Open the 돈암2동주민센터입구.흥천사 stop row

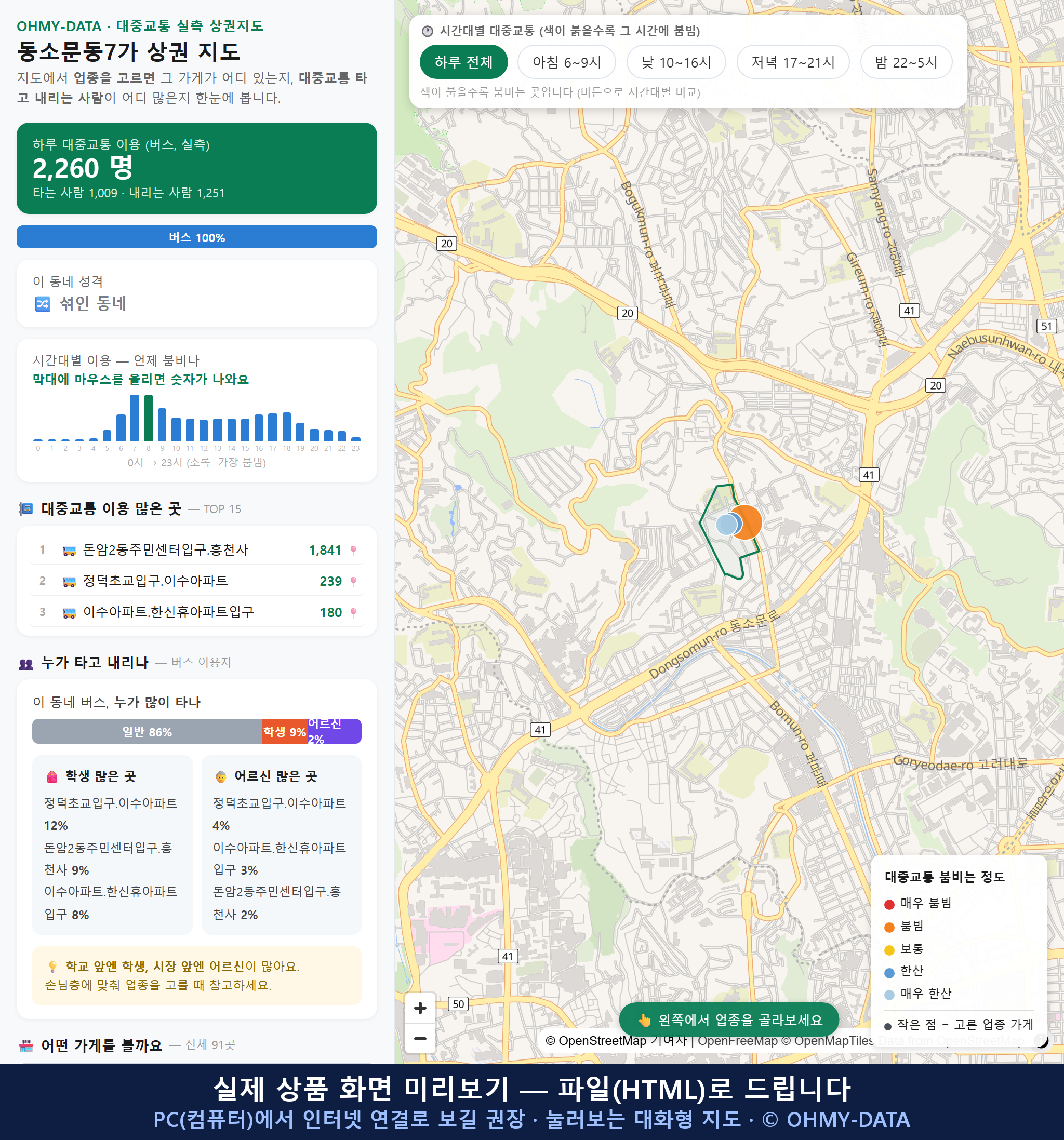coord(197,550)
